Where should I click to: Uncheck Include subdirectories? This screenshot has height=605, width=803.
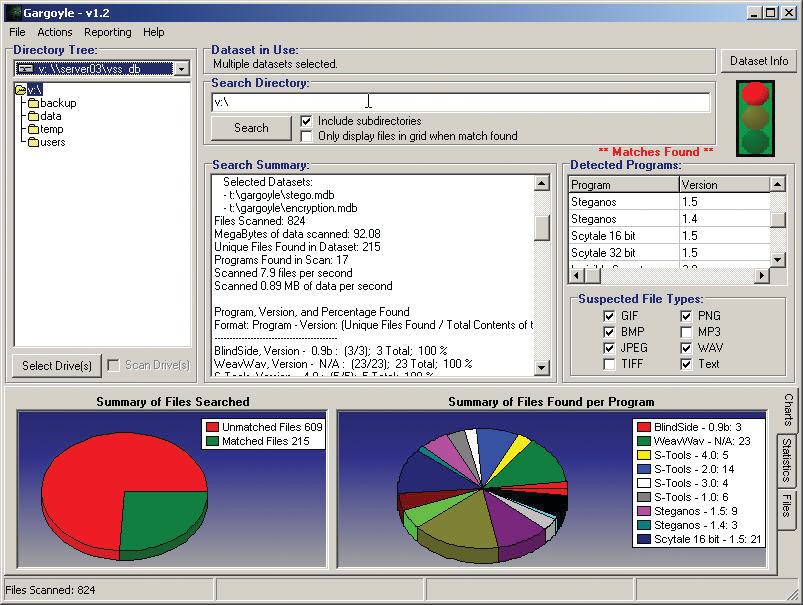point(306,122)
